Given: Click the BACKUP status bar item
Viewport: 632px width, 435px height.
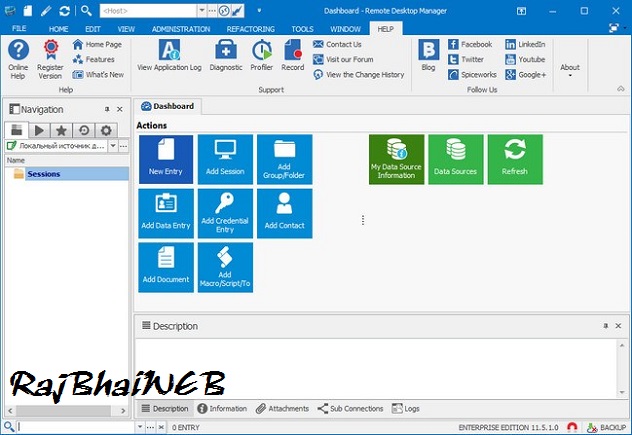Looking at the screenshot, I should coord(607,427).
